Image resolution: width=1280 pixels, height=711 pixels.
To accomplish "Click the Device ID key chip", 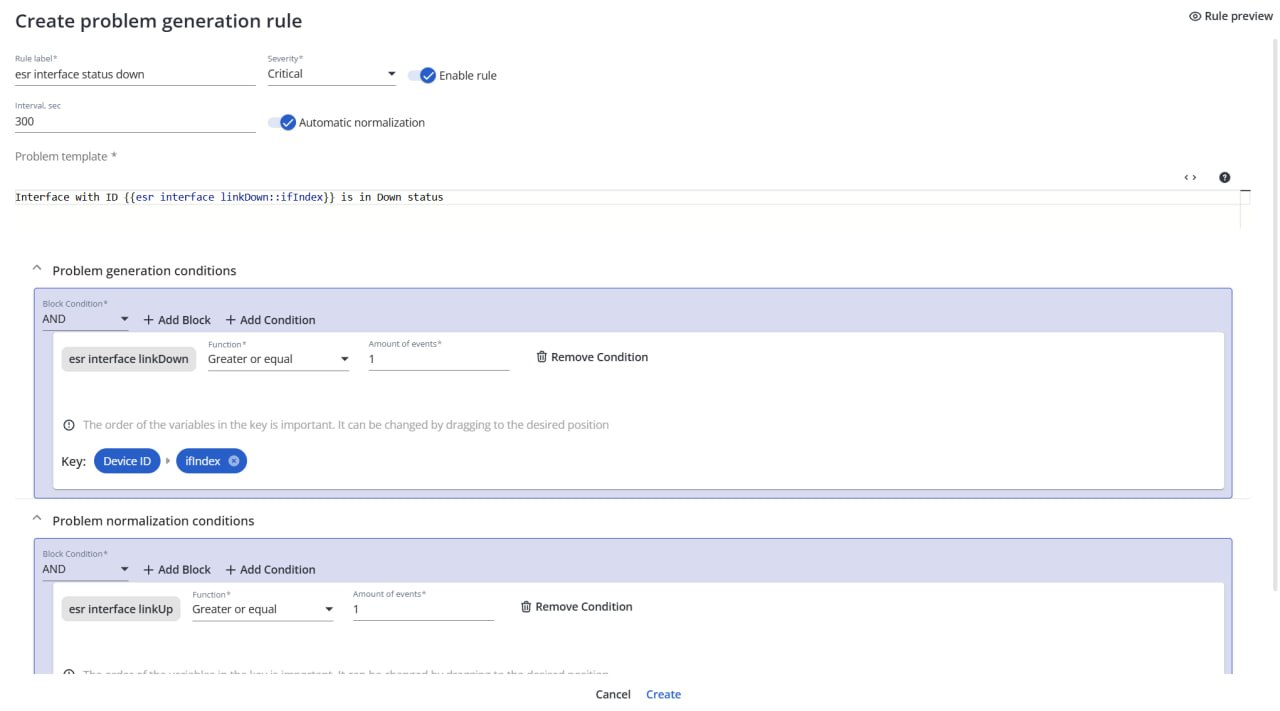I will point(127,461).
